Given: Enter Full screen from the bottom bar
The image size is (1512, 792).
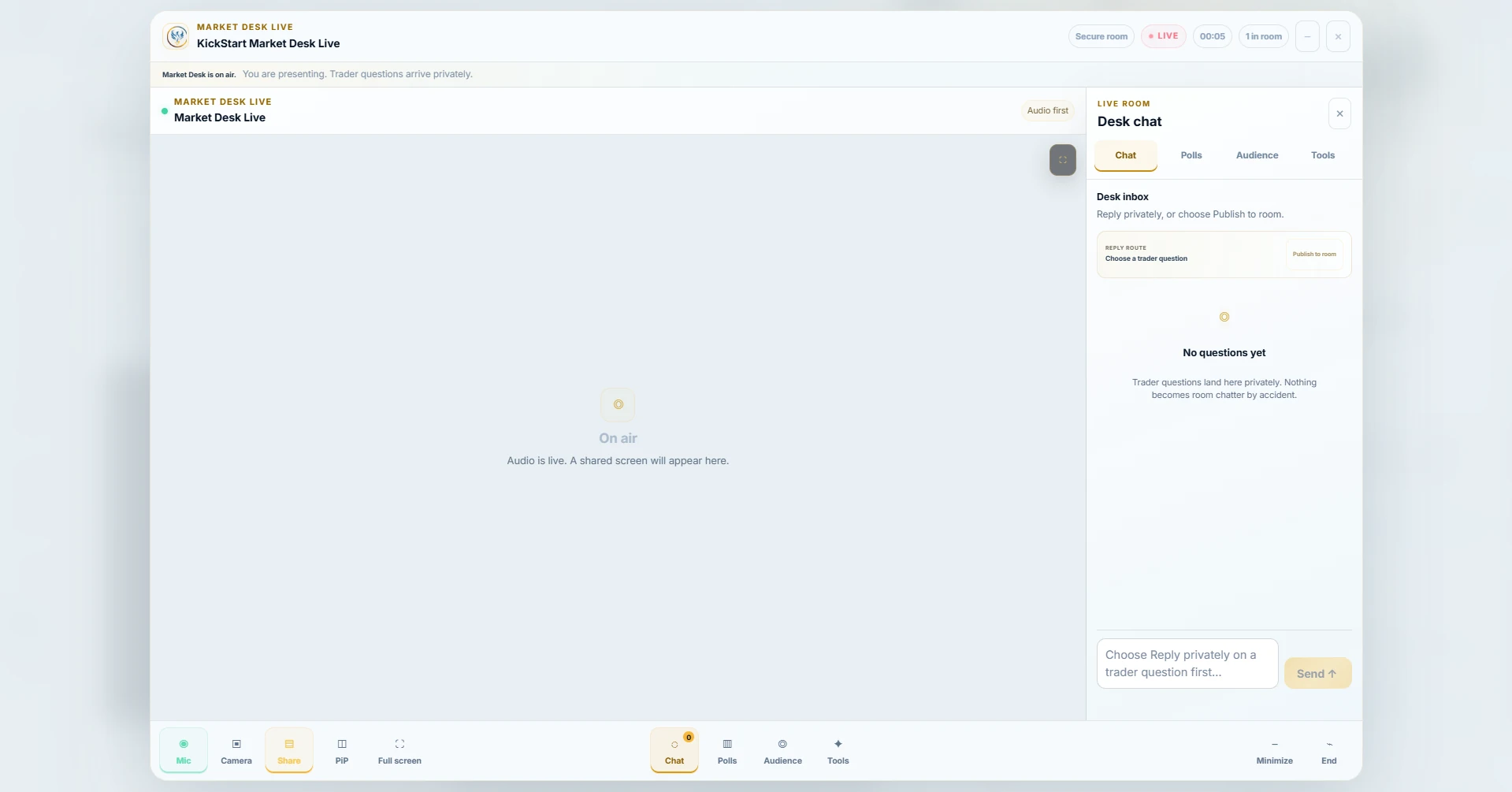Looking at the screenshot, I should pos(399,750).
